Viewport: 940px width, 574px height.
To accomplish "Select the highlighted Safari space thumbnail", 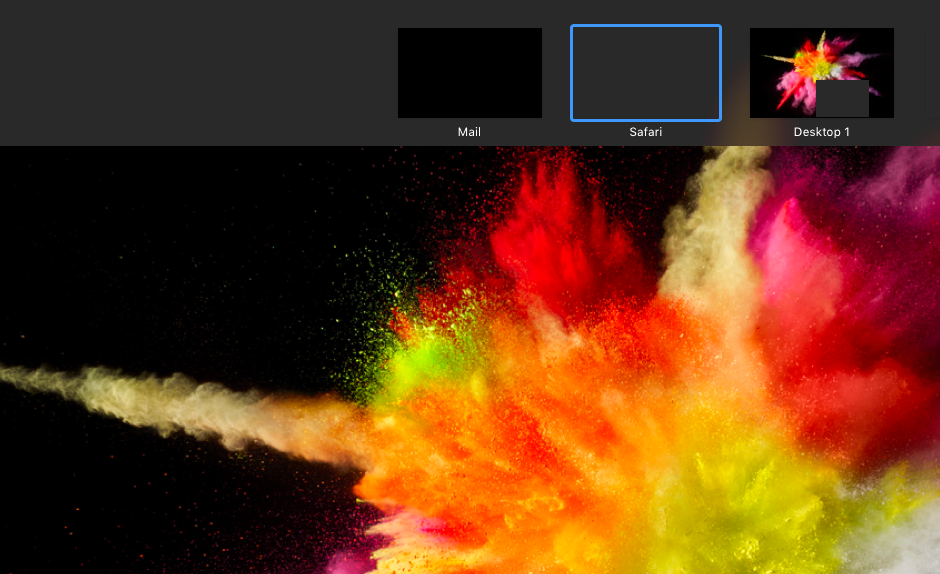I will 646,73.
